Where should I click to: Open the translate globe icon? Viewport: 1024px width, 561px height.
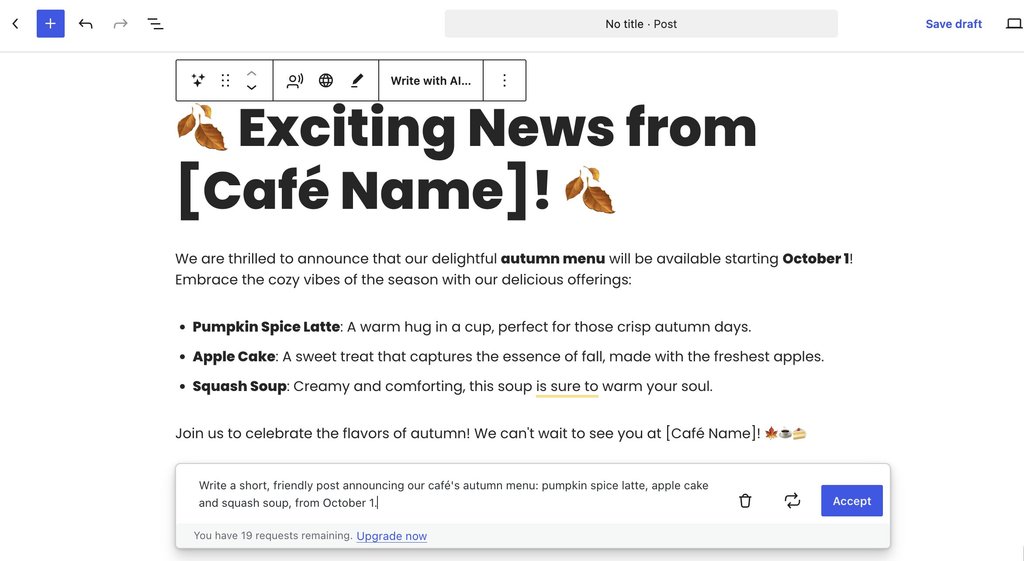click(326, 80)
